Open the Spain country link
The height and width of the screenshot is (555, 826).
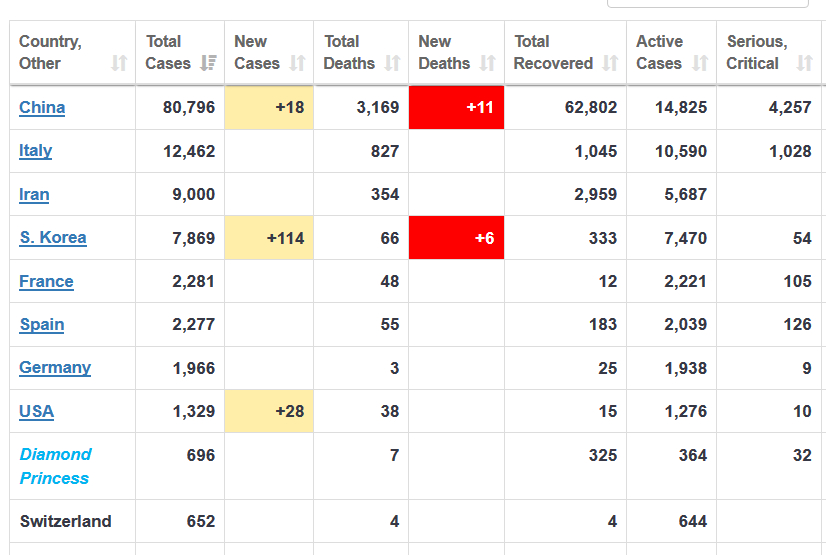click(x=42, y=324)
